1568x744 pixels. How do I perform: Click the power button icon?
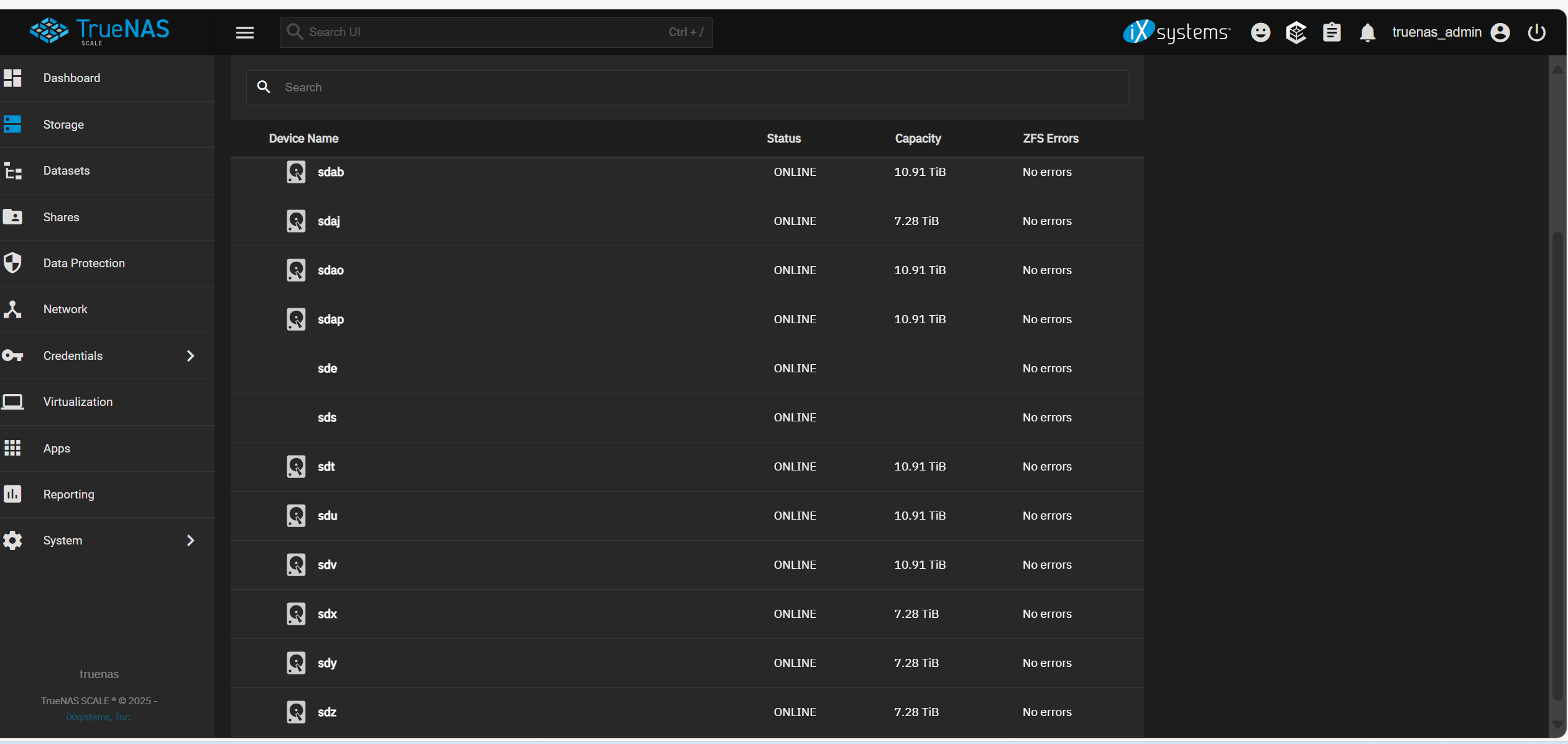(x=1536, y=32)
